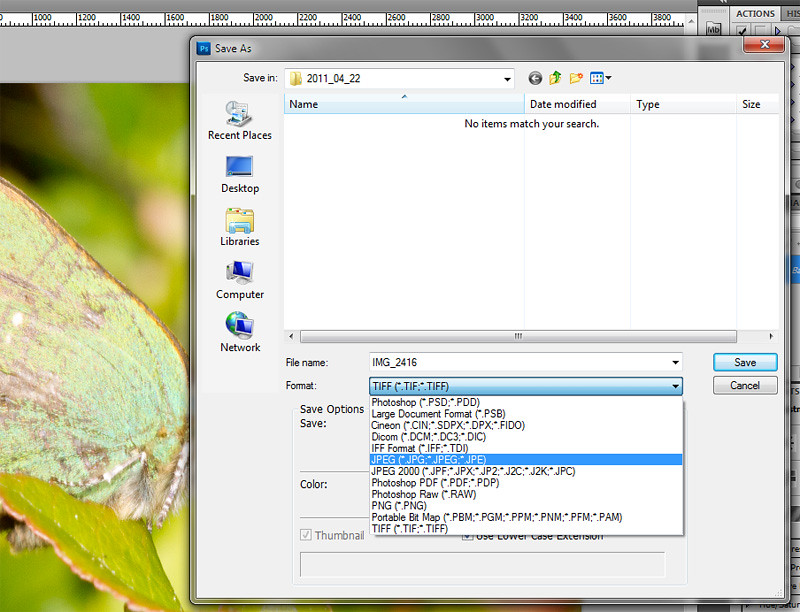Go to Desktop in the places bar

tap(239, 174)
